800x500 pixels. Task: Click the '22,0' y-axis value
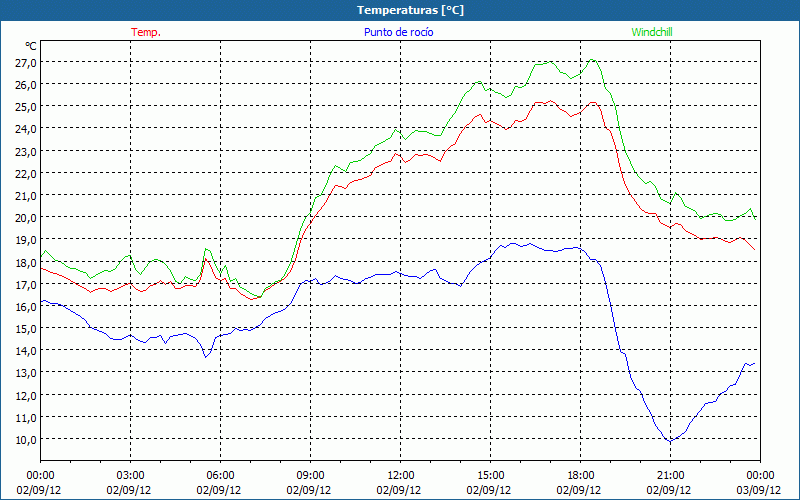[26, 173]
